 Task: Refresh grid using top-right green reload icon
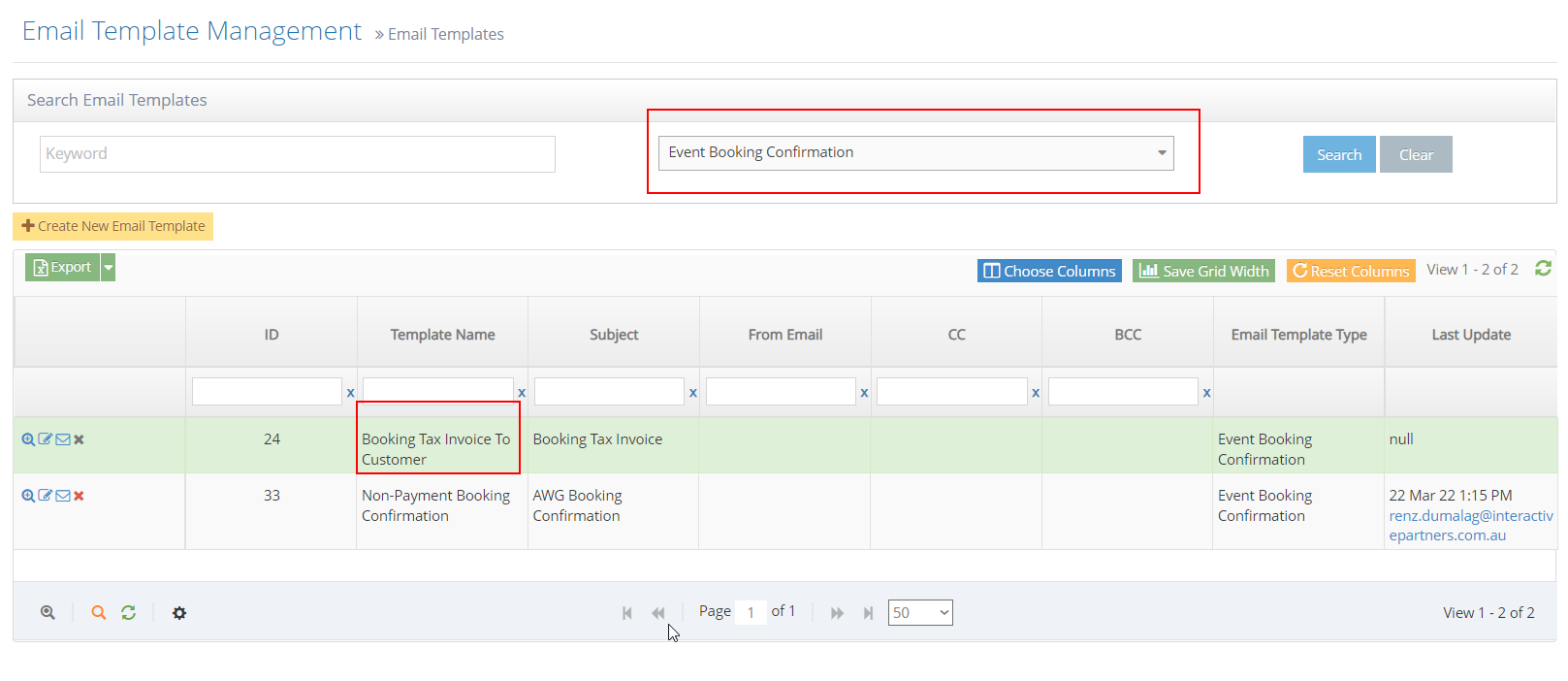tap(1543, 269)
